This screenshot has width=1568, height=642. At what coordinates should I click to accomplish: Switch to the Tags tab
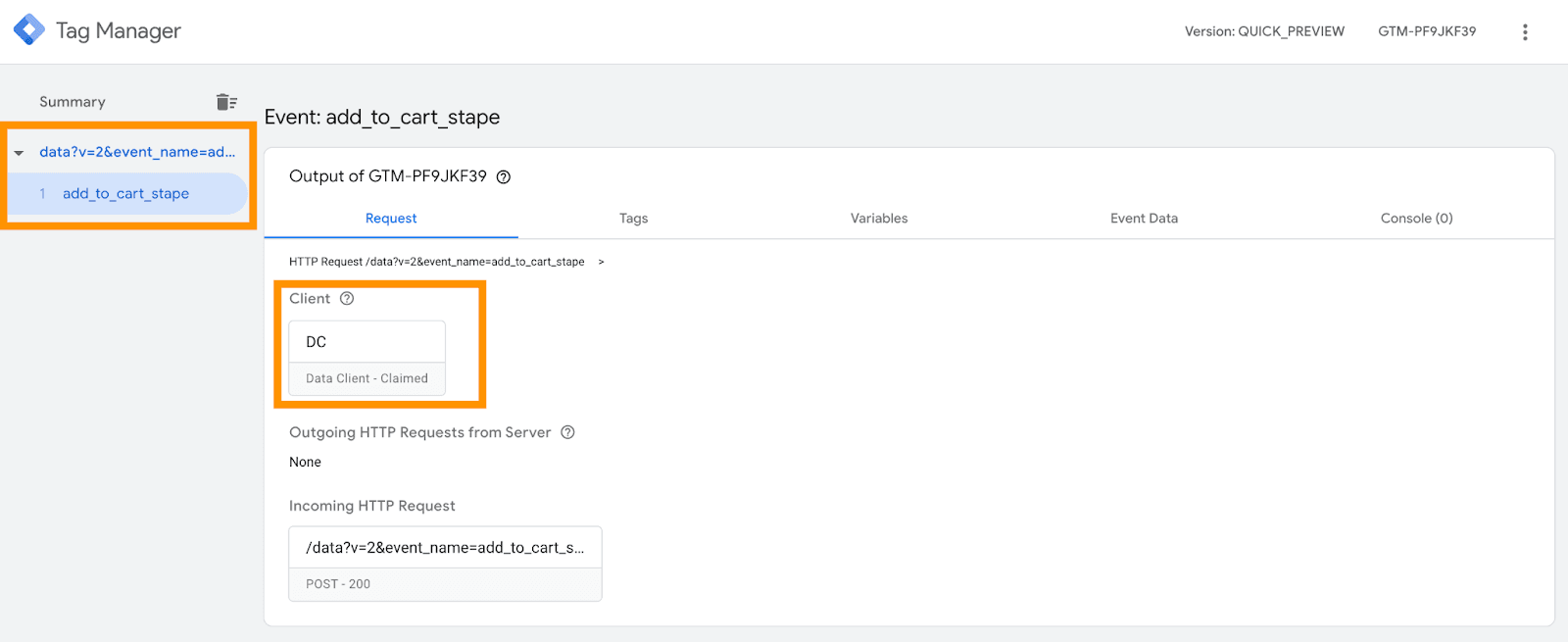[633, 218]
